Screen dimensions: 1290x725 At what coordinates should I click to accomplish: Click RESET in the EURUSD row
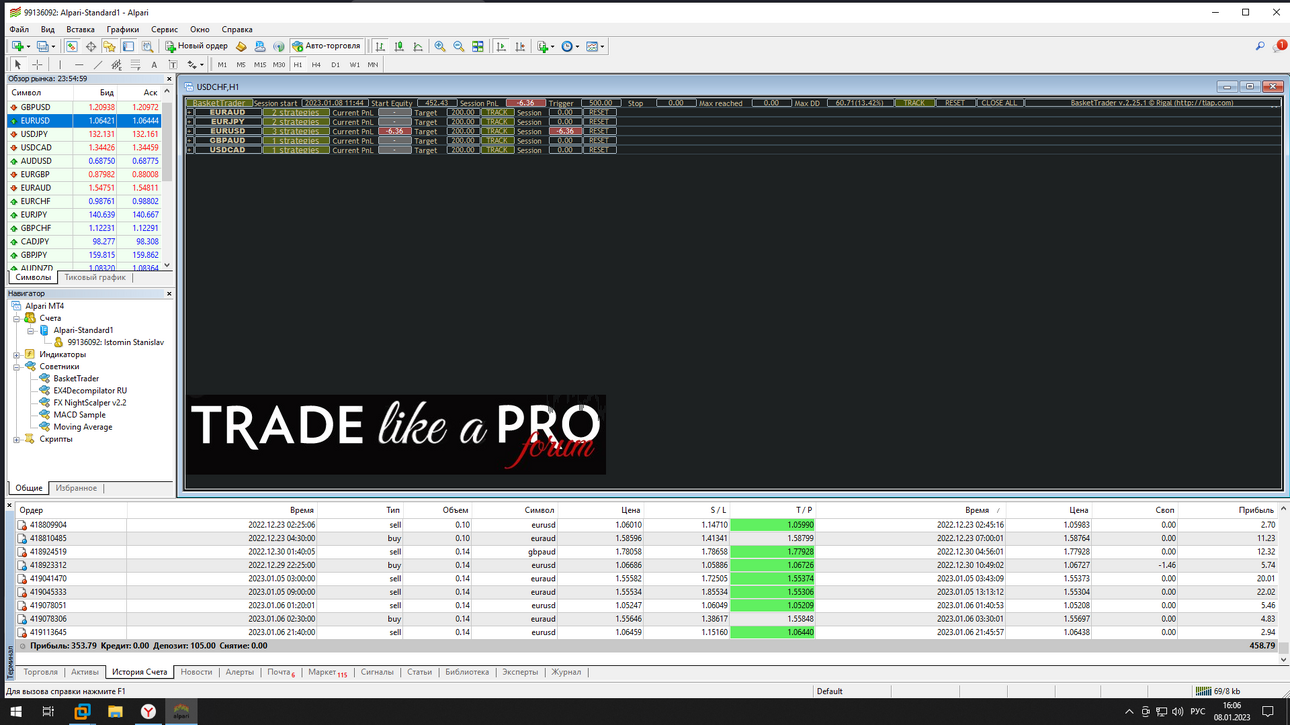598,131
